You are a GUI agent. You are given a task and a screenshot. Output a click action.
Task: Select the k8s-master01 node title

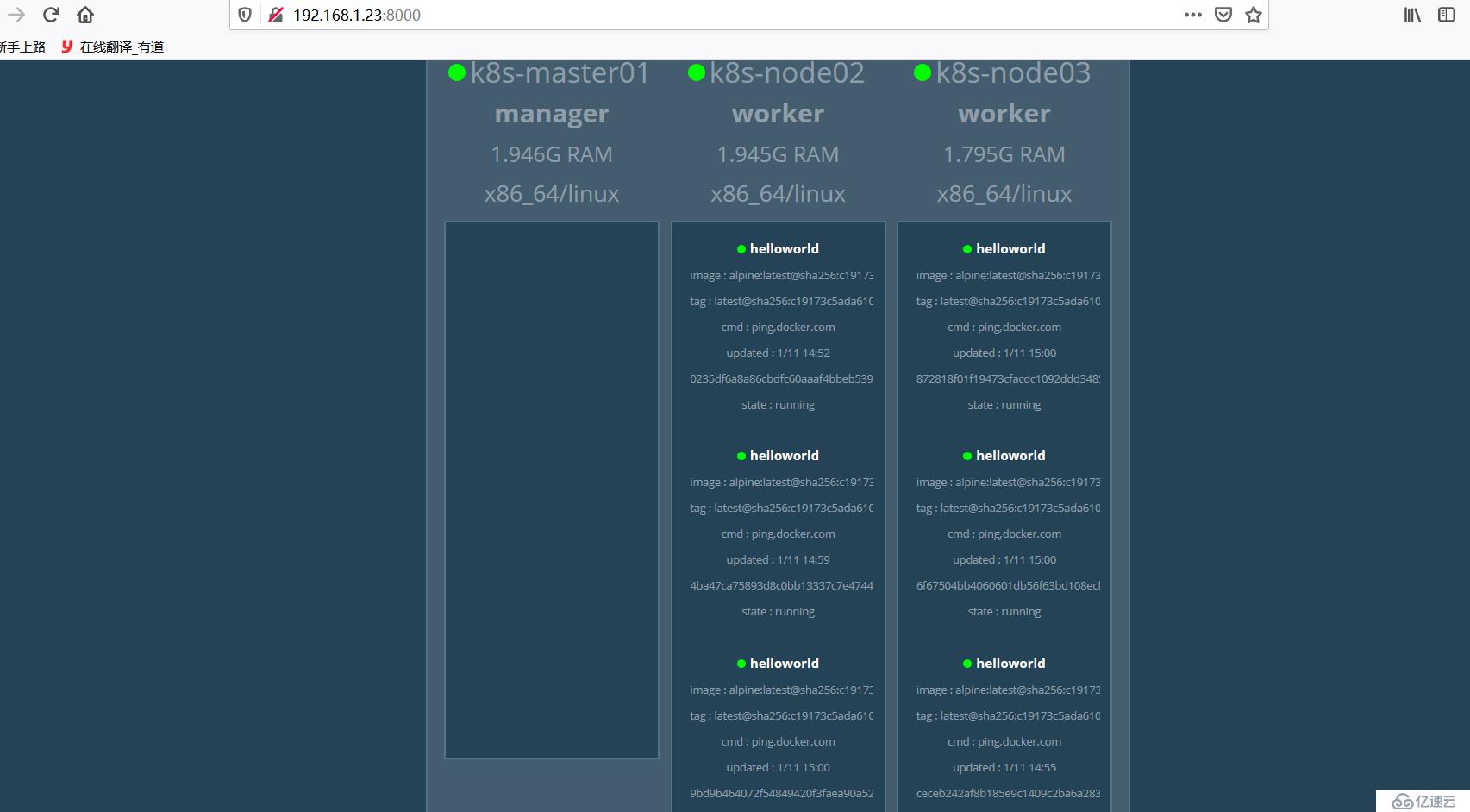point(560,73)
